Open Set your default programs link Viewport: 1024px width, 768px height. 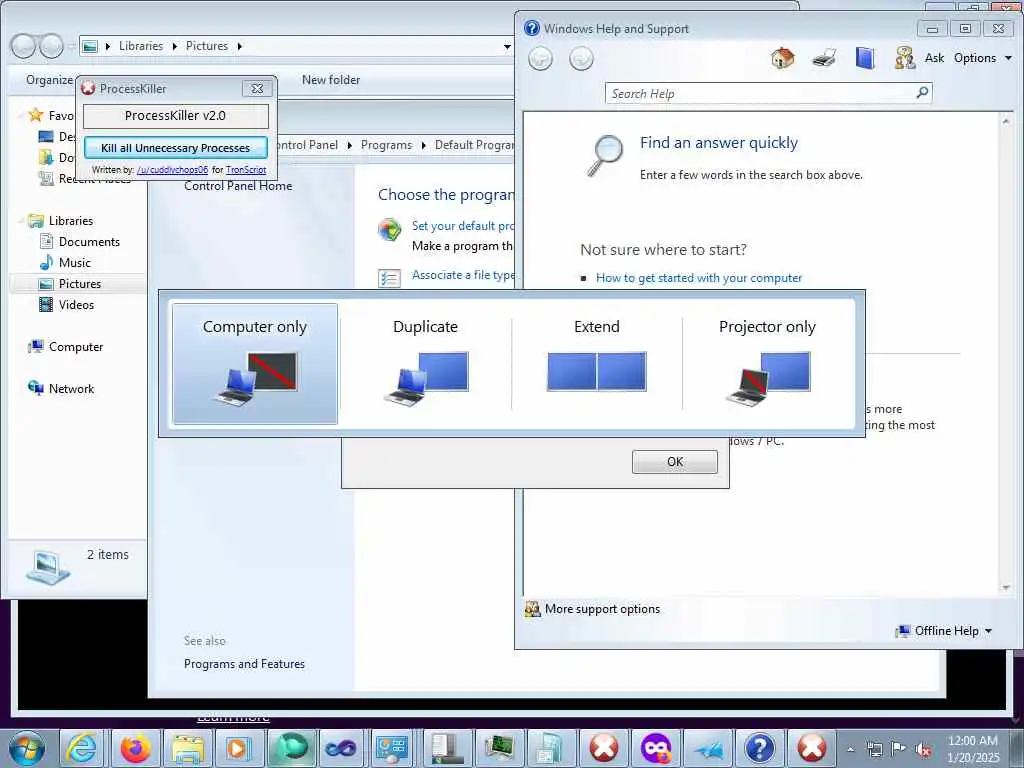click(x=463, y=226)
